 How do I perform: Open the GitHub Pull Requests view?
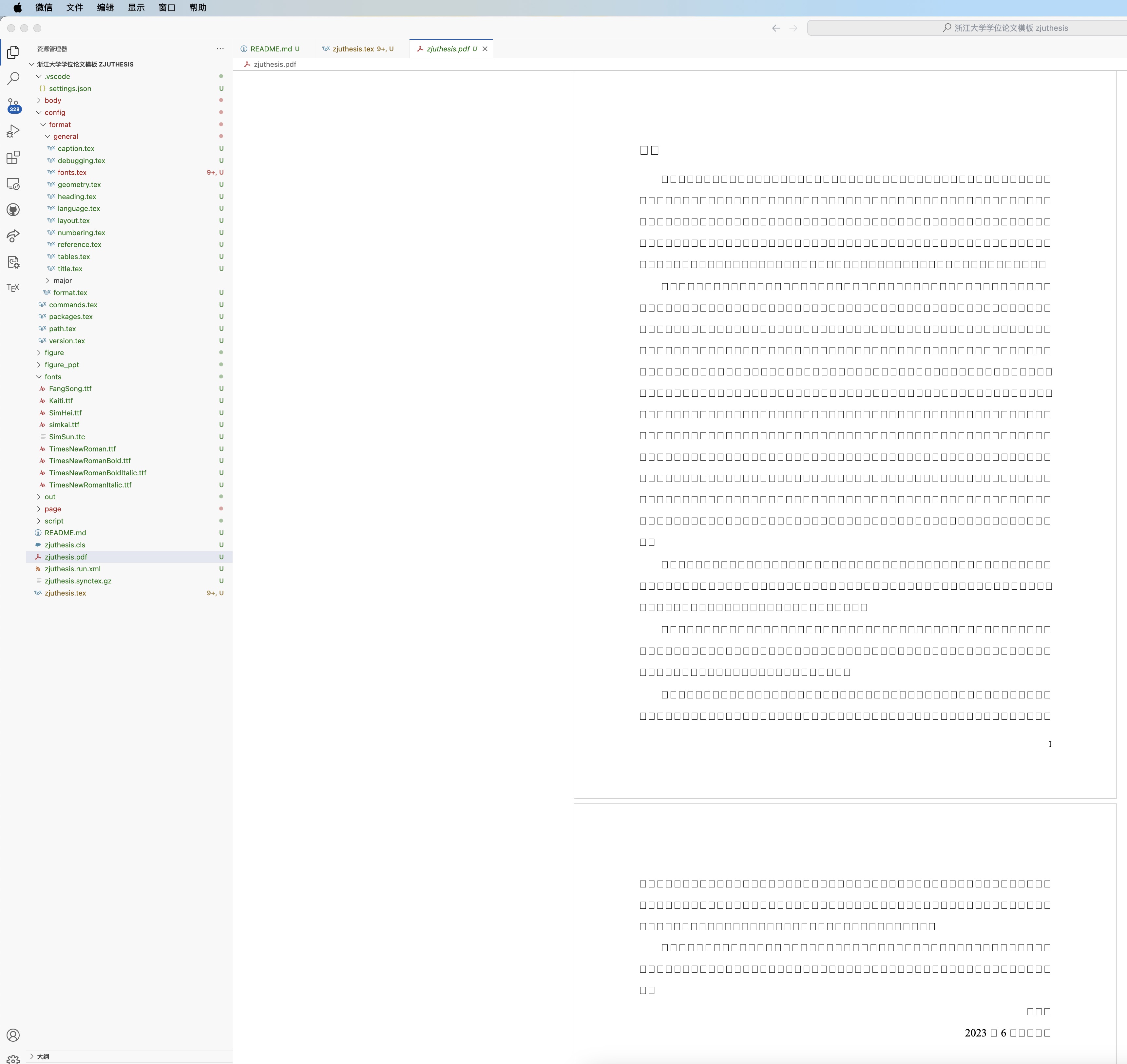tap(13, 210)
